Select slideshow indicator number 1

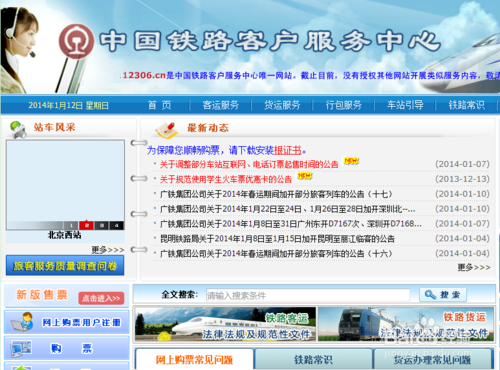point(71,226)
